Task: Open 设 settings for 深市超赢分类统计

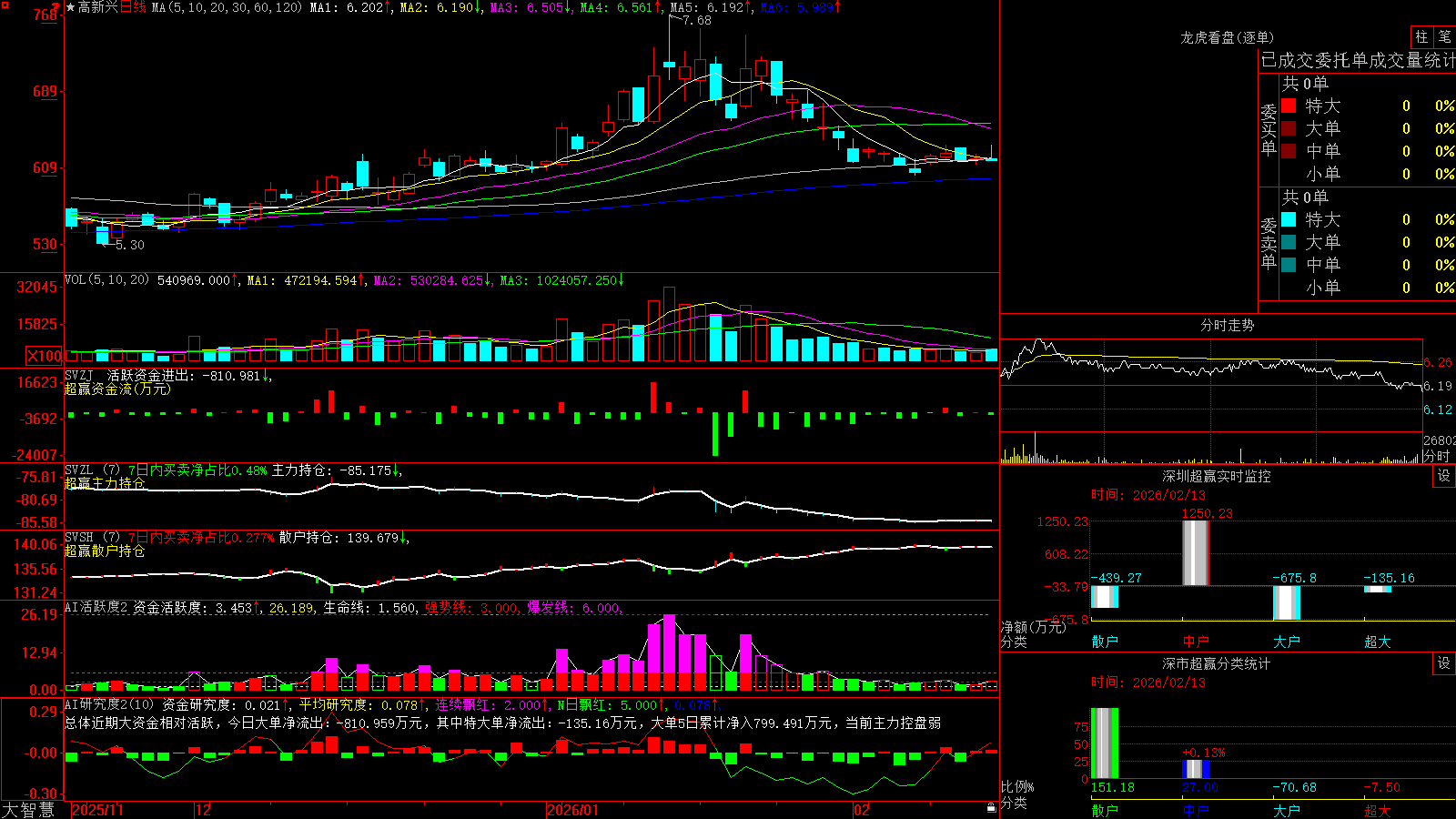Action: (1444, 663)
